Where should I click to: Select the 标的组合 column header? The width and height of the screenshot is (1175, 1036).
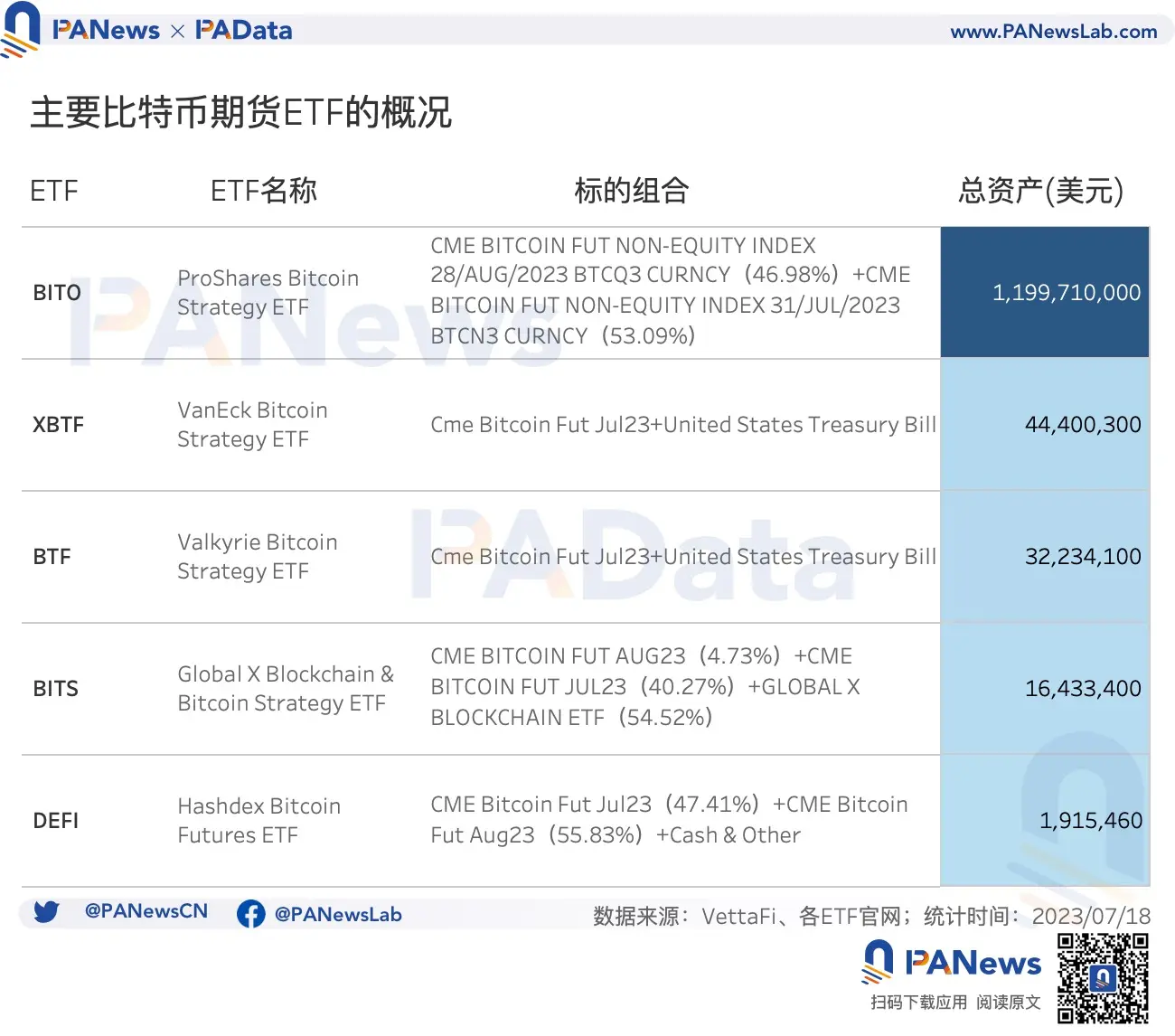pyautogui.click(x=631, y=191)
